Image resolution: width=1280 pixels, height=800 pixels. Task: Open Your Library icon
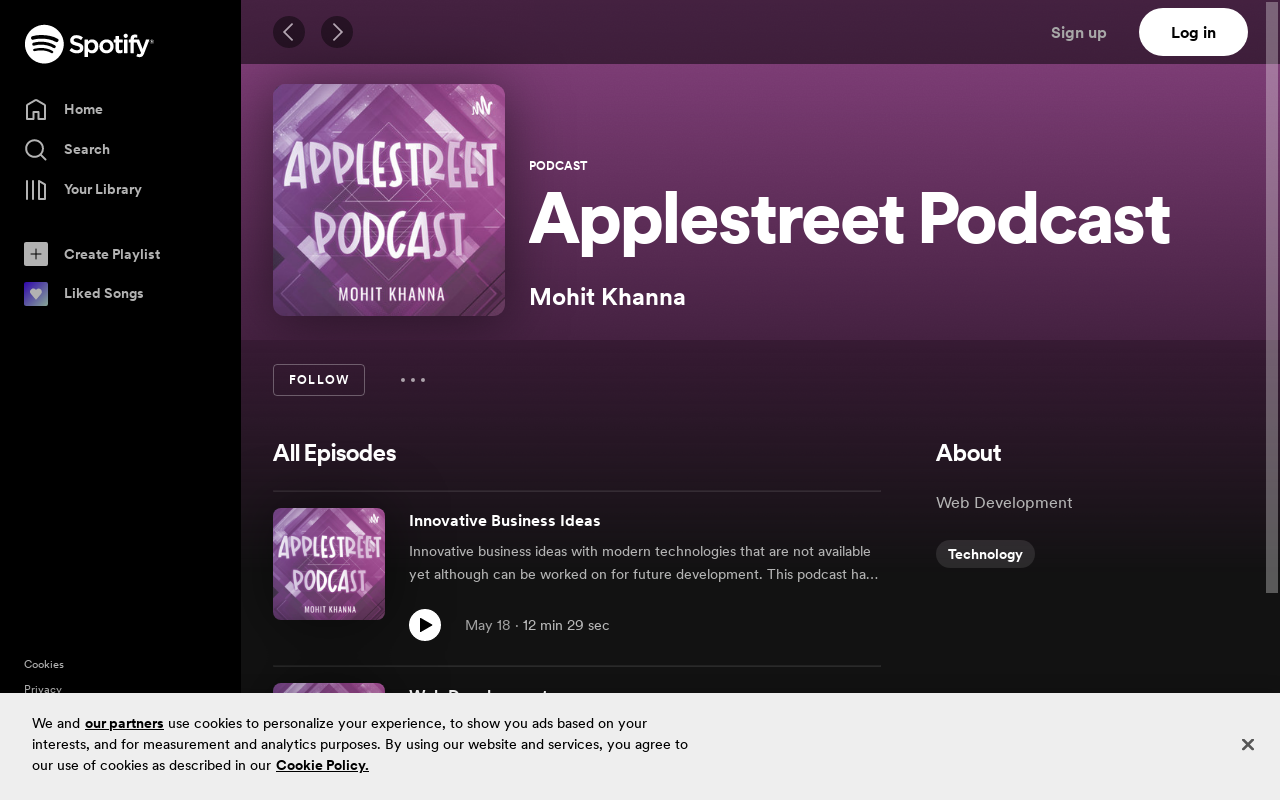point(36,190)
